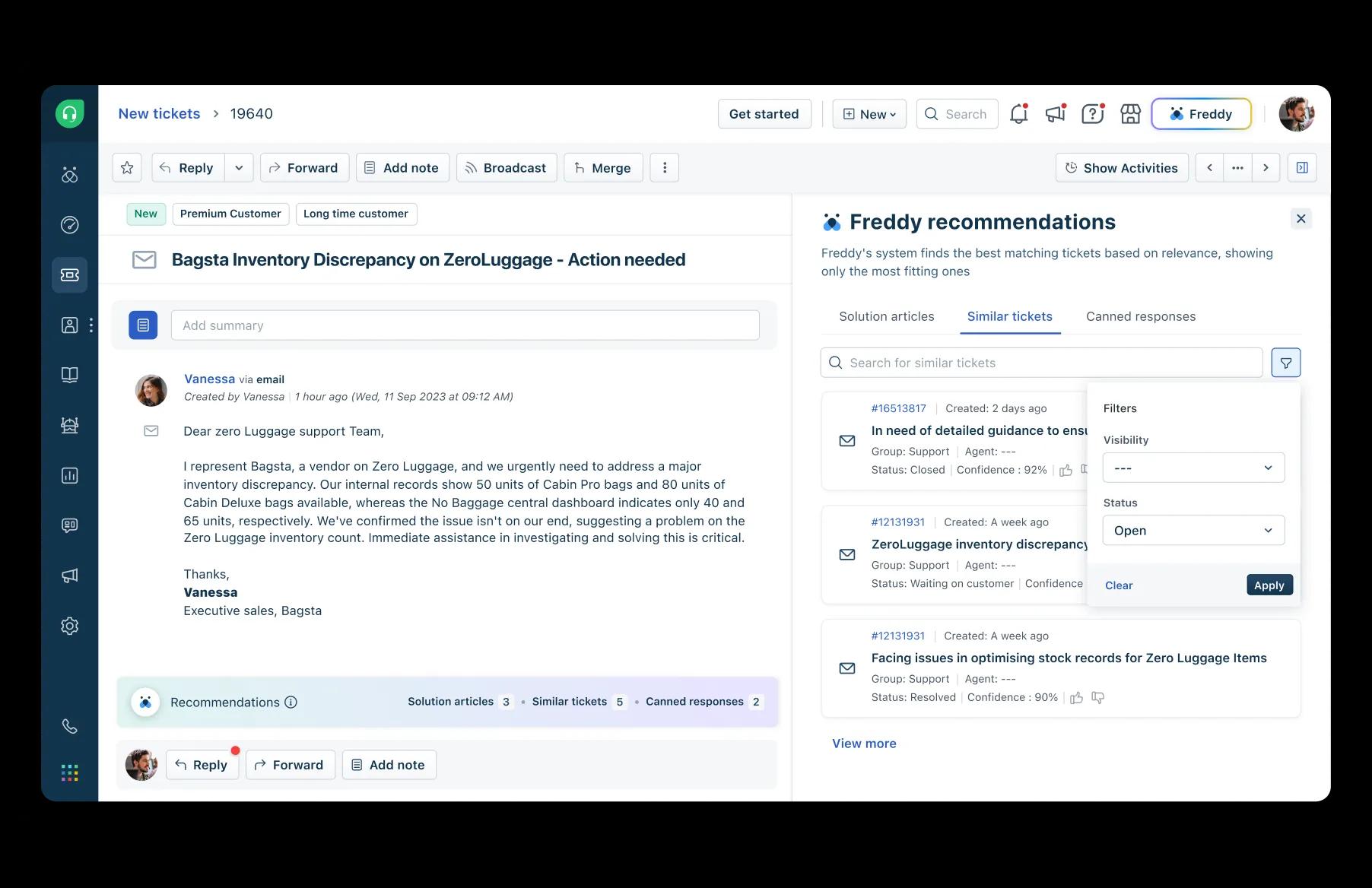This screenshot has width=1372, height=888.
Task: Click the summary generate icon
Action: click(x=143, y=325)
